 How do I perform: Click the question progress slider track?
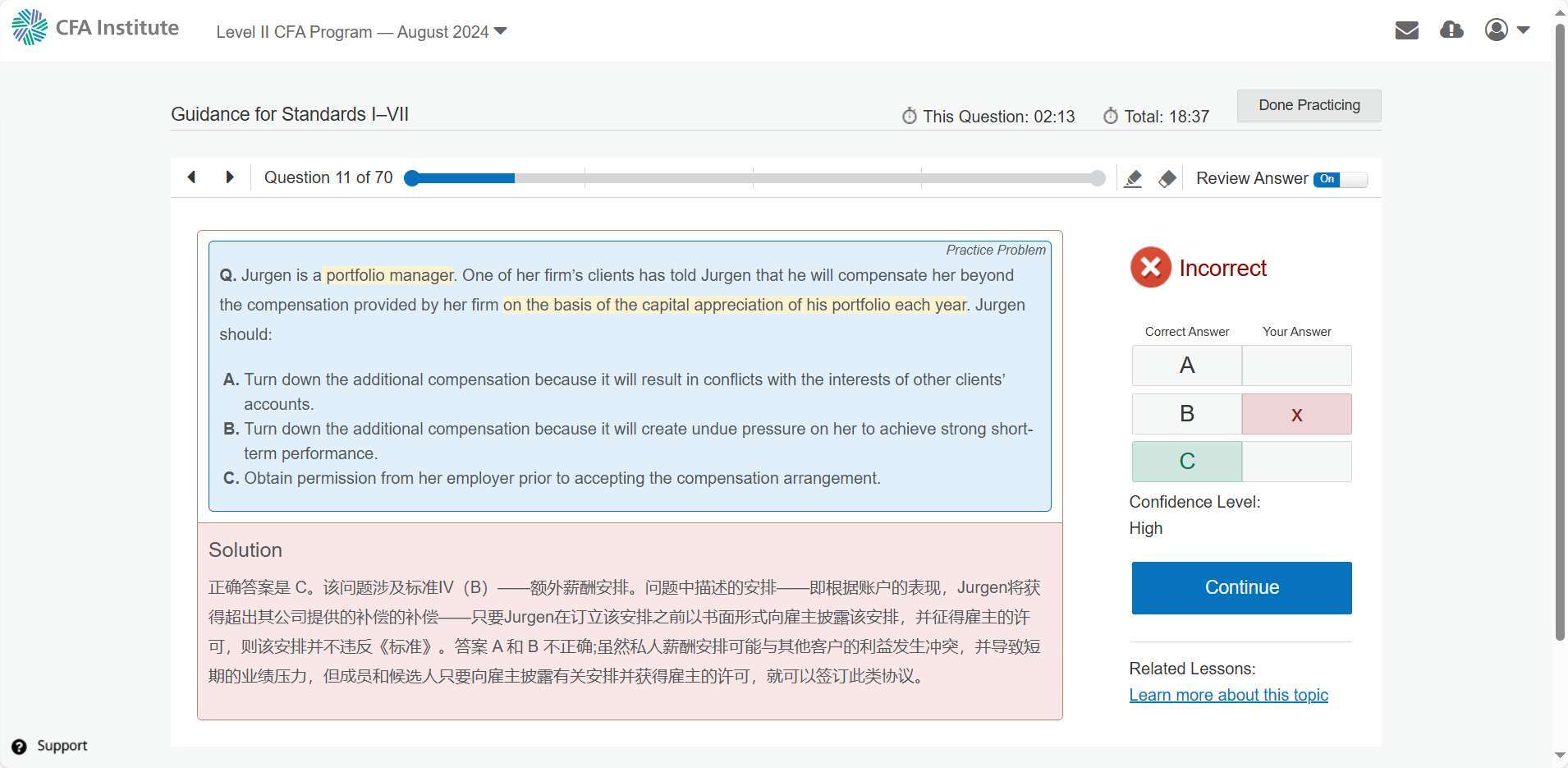[x=755, y=178]
